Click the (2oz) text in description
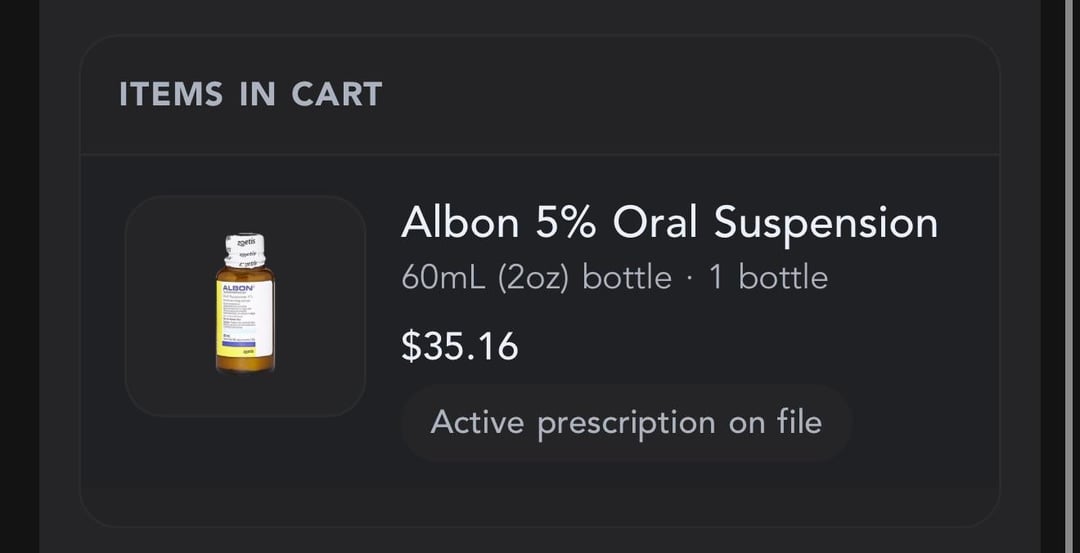 pyautogui.click(x=533, y=277)
